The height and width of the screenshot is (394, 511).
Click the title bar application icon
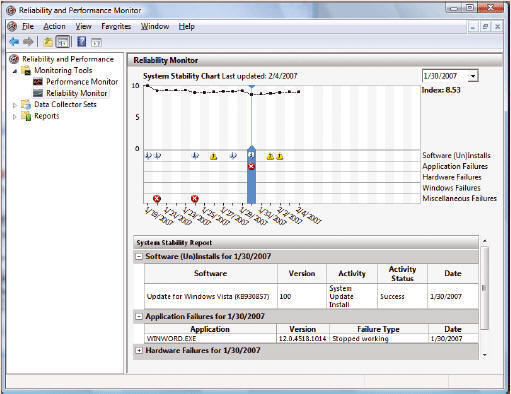pos(11,10)
